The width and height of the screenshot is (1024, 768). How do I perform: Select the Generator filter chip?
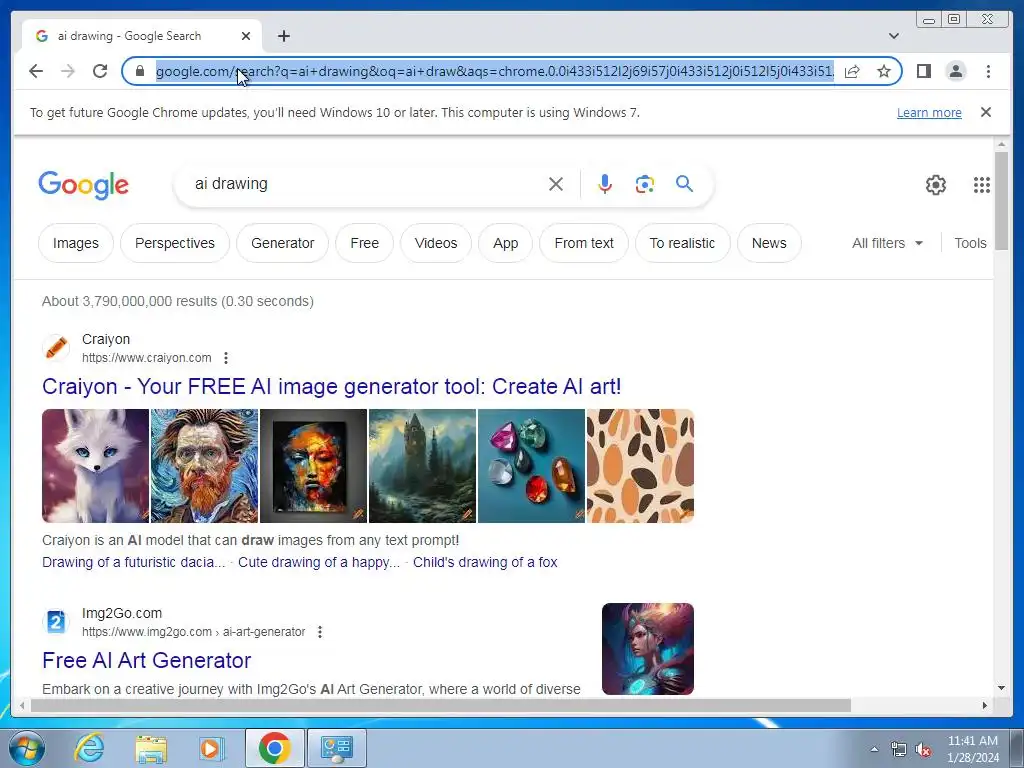point(283,243)
